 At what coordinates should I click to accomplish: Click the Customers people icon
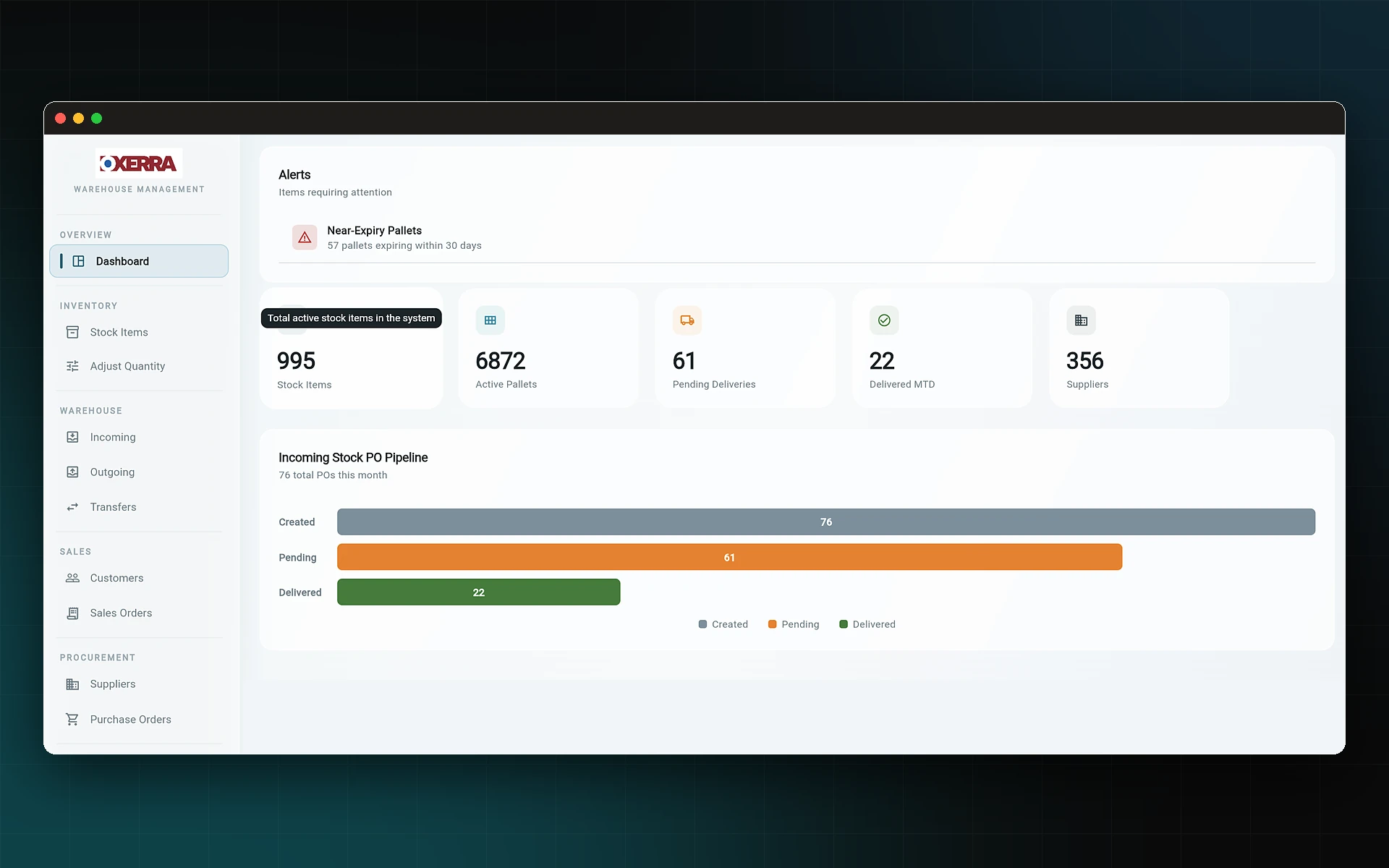coord(72,578)
